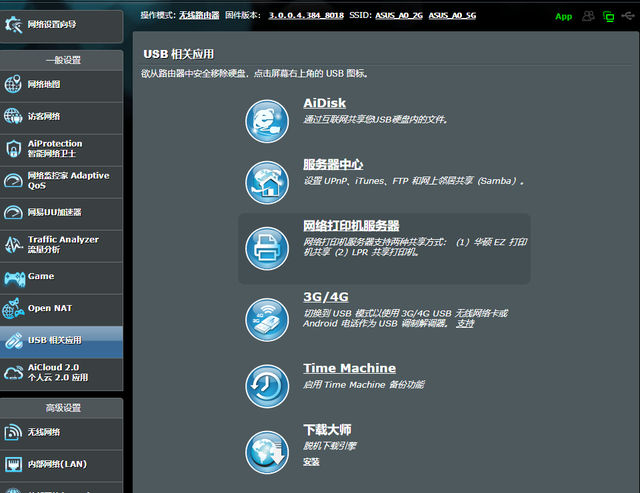640x493 pixels.
Task: Select Open NAT menu item
Action: tap(62, 310)
